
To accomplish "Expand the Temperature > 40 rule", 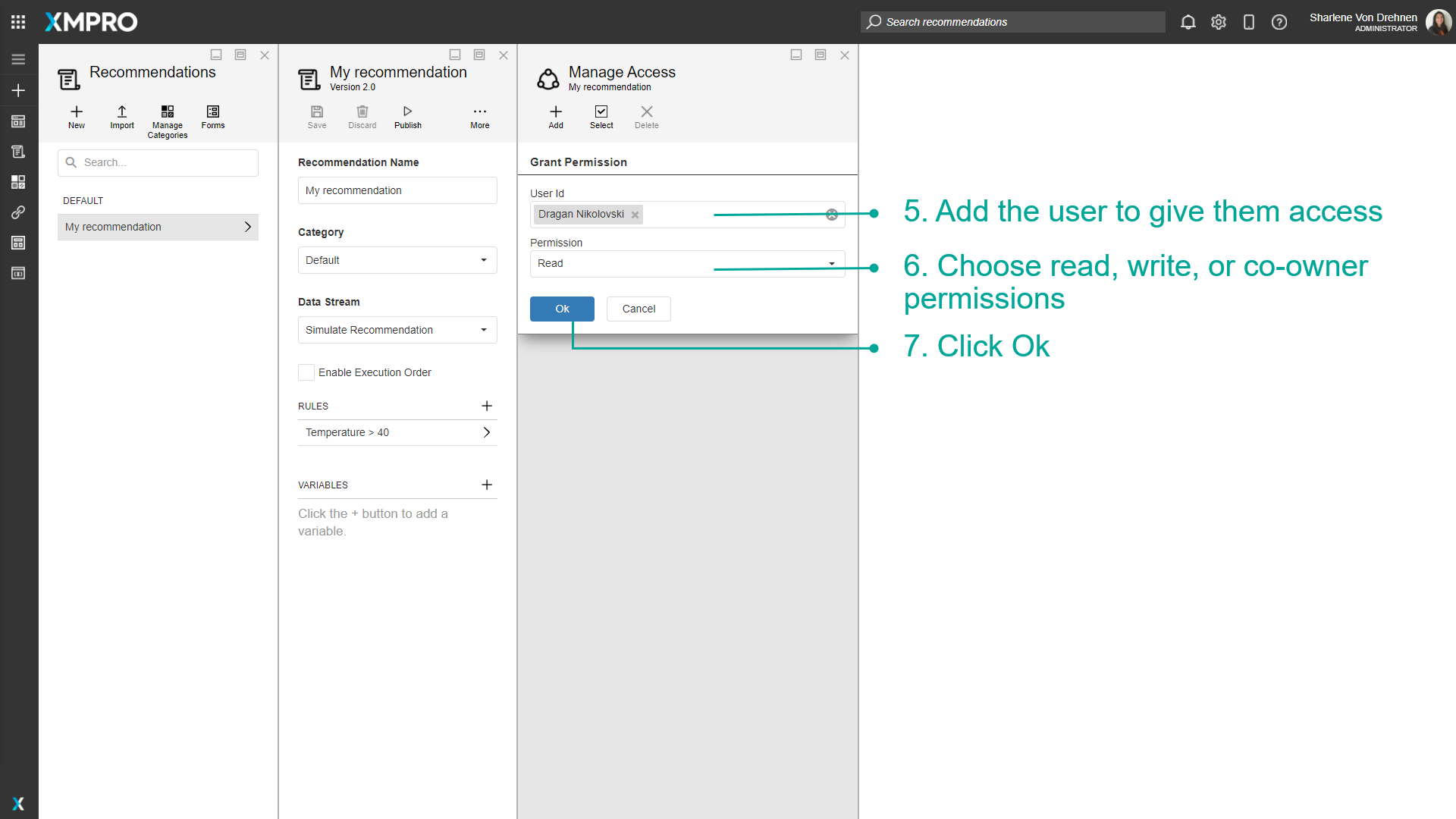I will point(485,432).
